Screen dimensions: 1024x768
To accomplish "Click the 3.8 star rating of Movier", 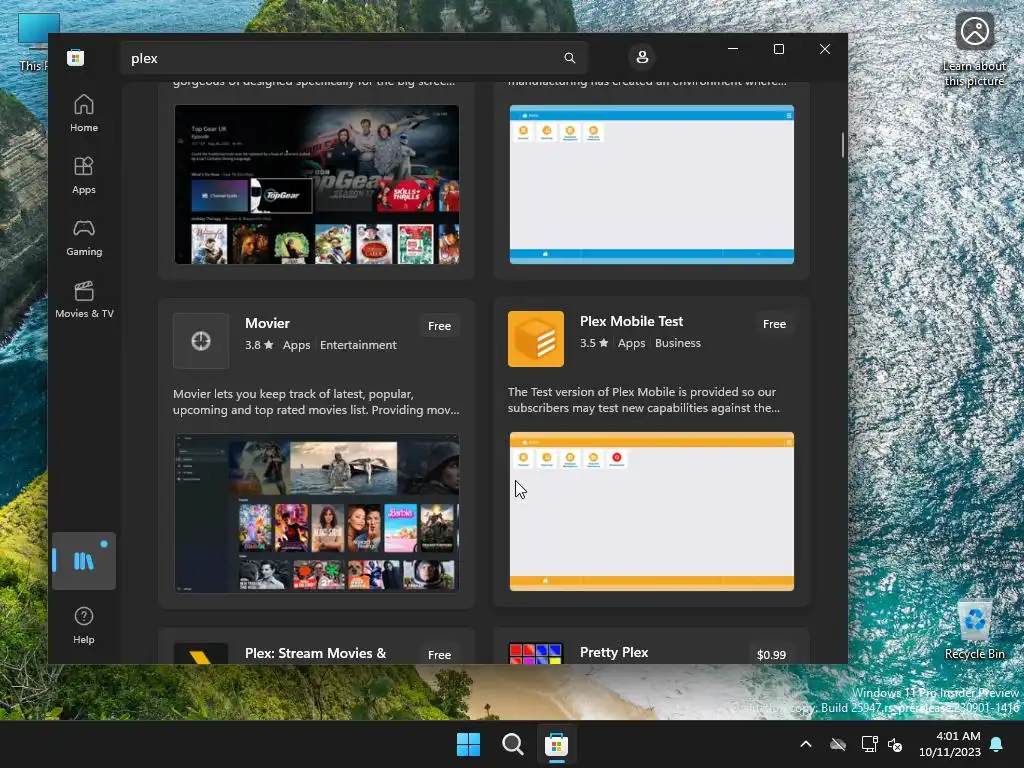I will pyautogui.click(x=259, y=345).
